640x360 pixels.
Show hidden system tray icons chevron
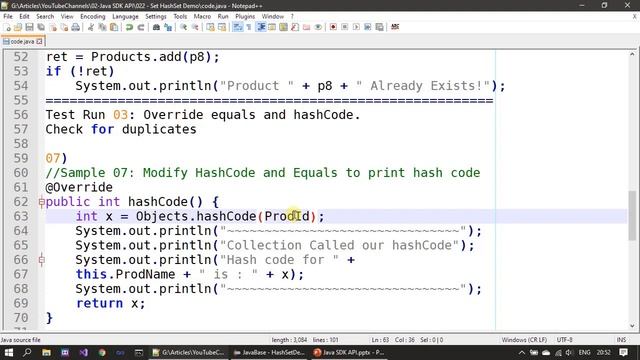tap(522, 353)
